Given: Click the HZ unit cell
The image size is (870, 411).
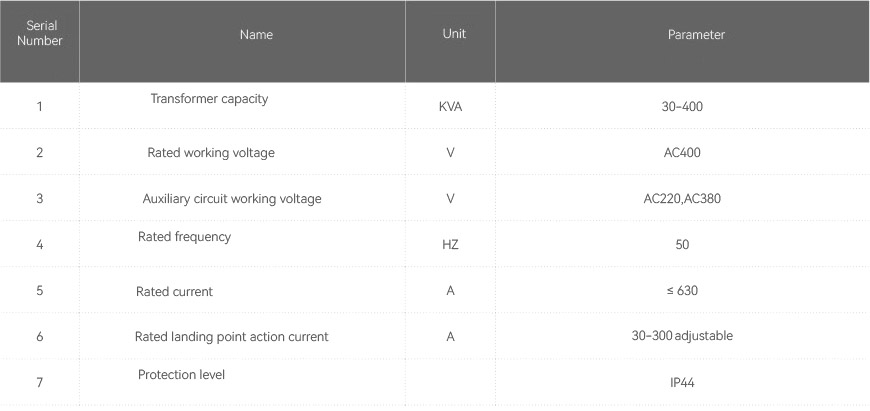Looking at the screenshot, I should coord(450,245).
